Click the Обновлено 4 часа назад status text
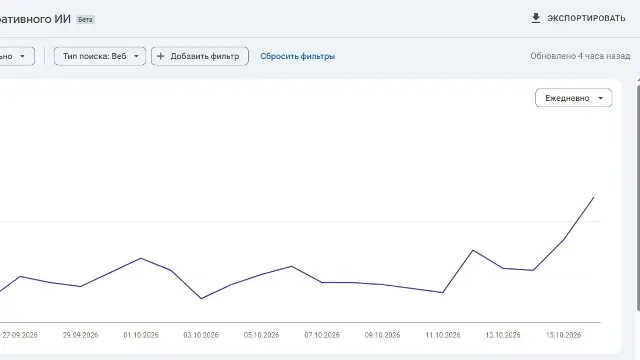The image size is (640, 360). [x=580, y=56]
